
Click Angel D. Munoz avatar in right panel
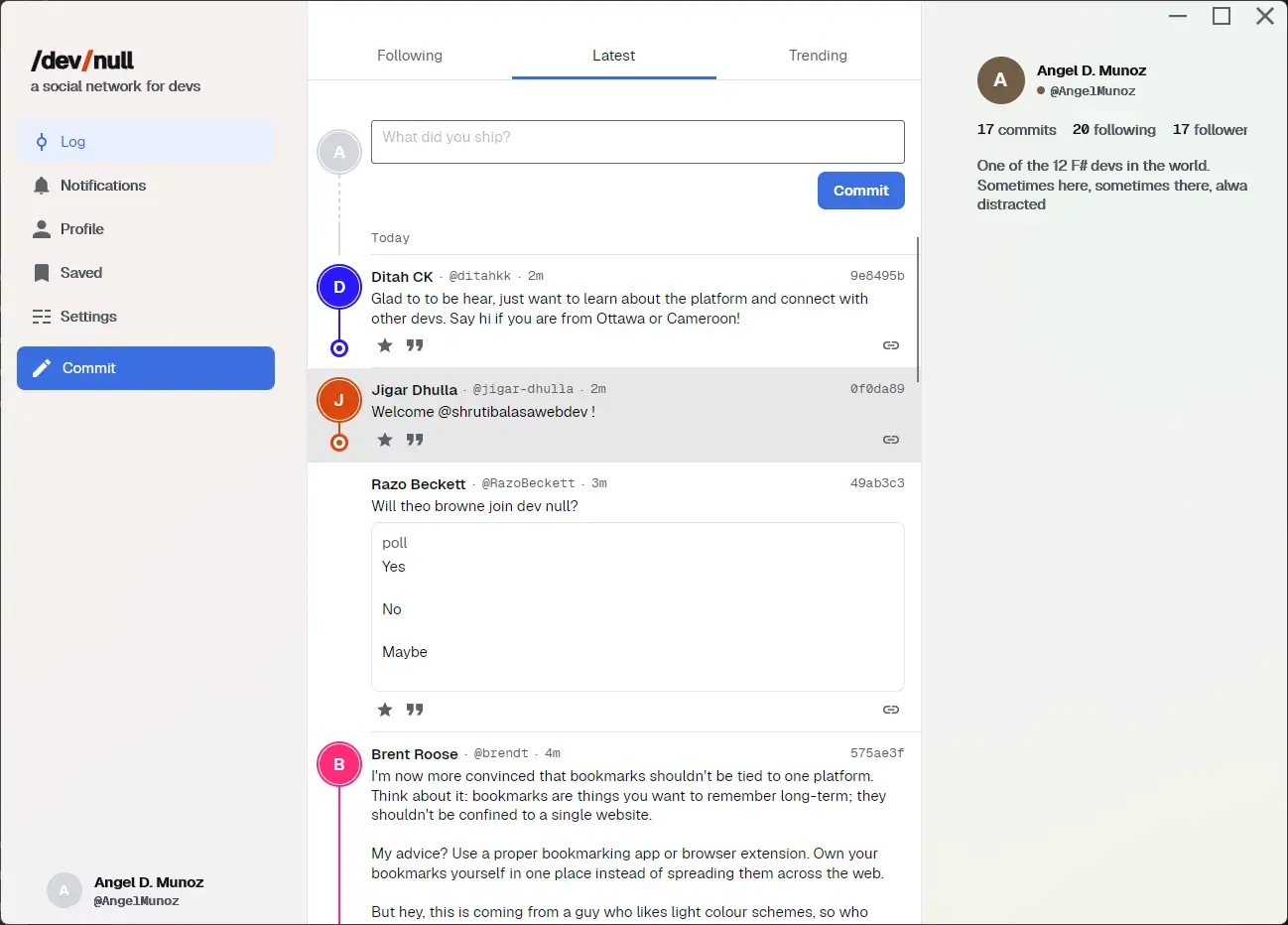click(1001, 80)
